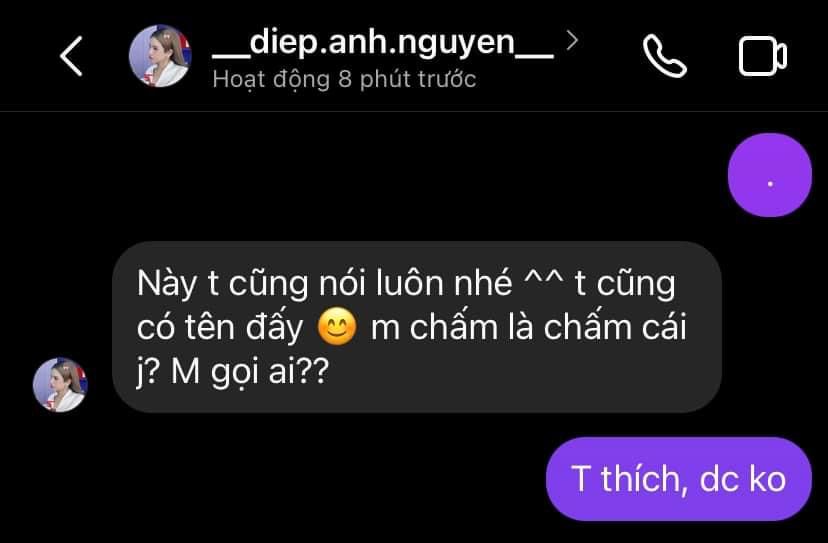This screenshot has width=828, height=543.
Task: Start a video call with camera icon
Action: pyautogui.click(x=763, y=56)
